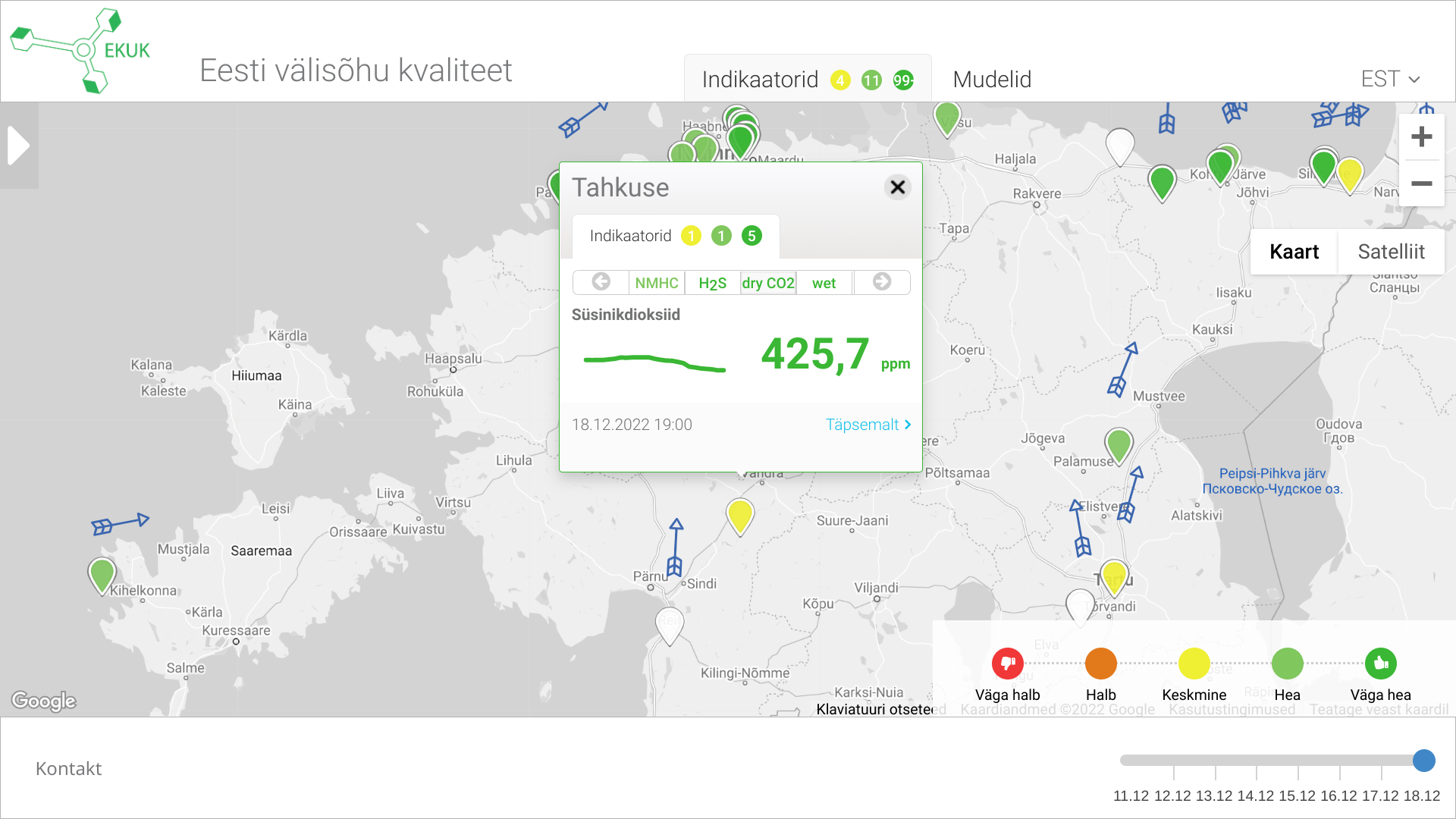Open the Kontakt link
This screenshot has height=819, width=1456.
click(68, 768)
